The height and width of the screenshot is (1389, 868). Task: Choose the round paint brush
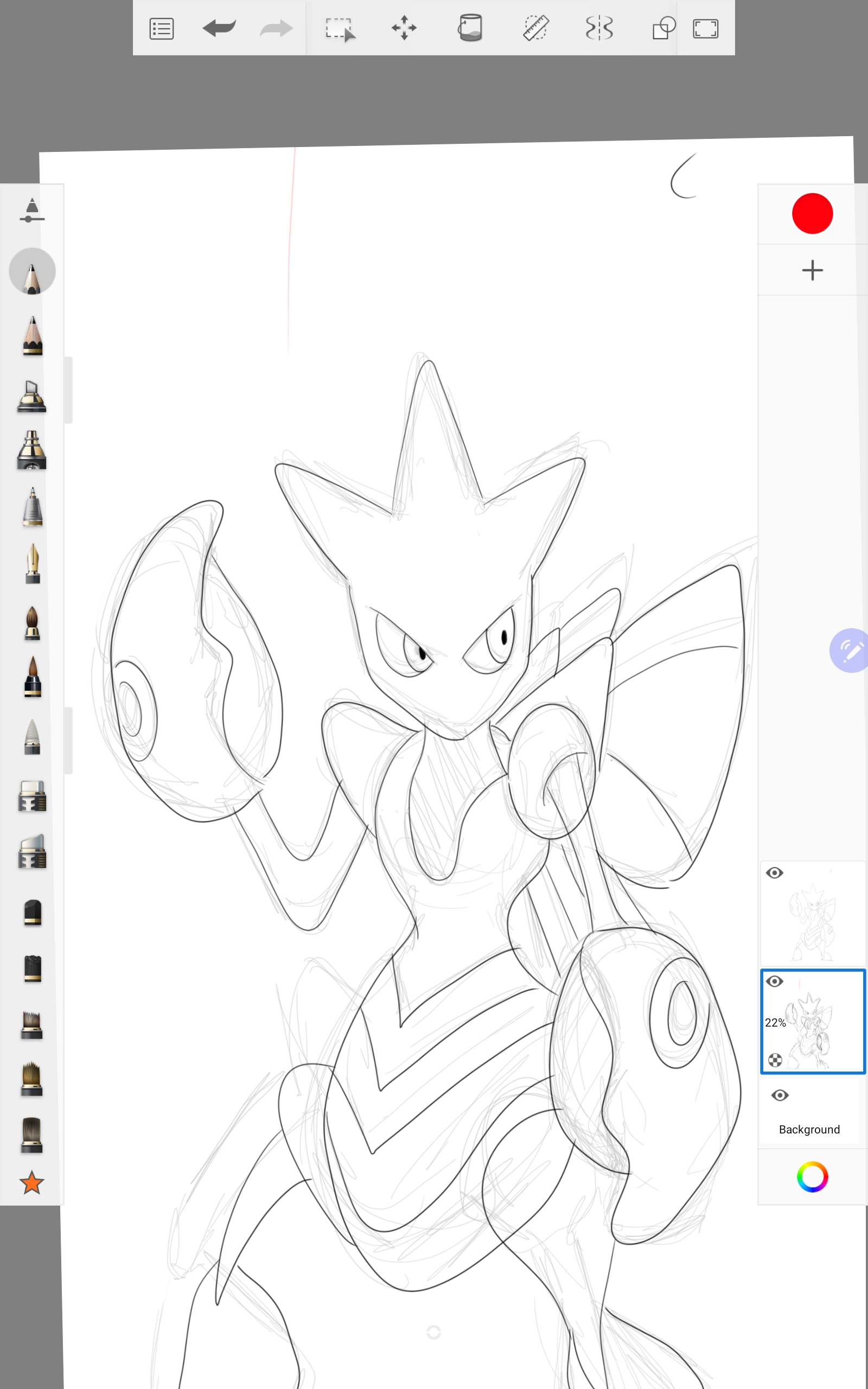pos(32,623)
